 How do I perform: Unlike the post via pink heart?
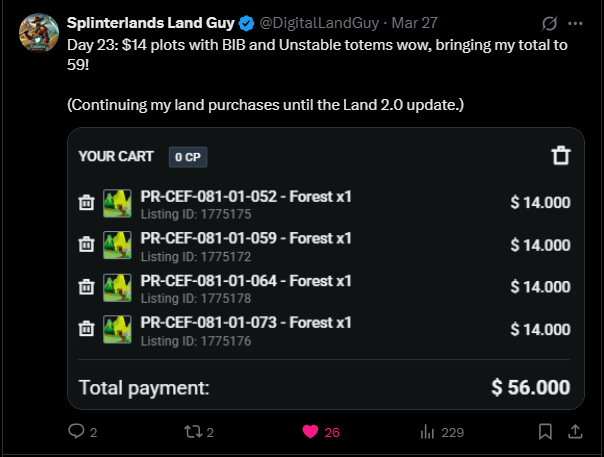310,432
